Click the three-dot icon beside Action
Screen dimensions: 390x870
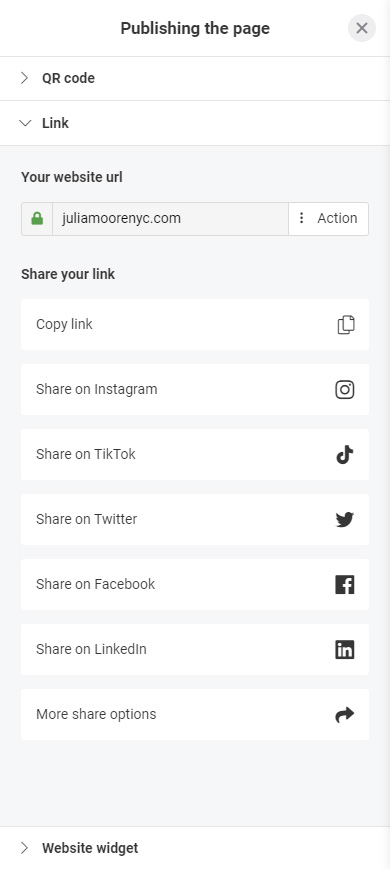pyautogui.click(x=301, y=218)
